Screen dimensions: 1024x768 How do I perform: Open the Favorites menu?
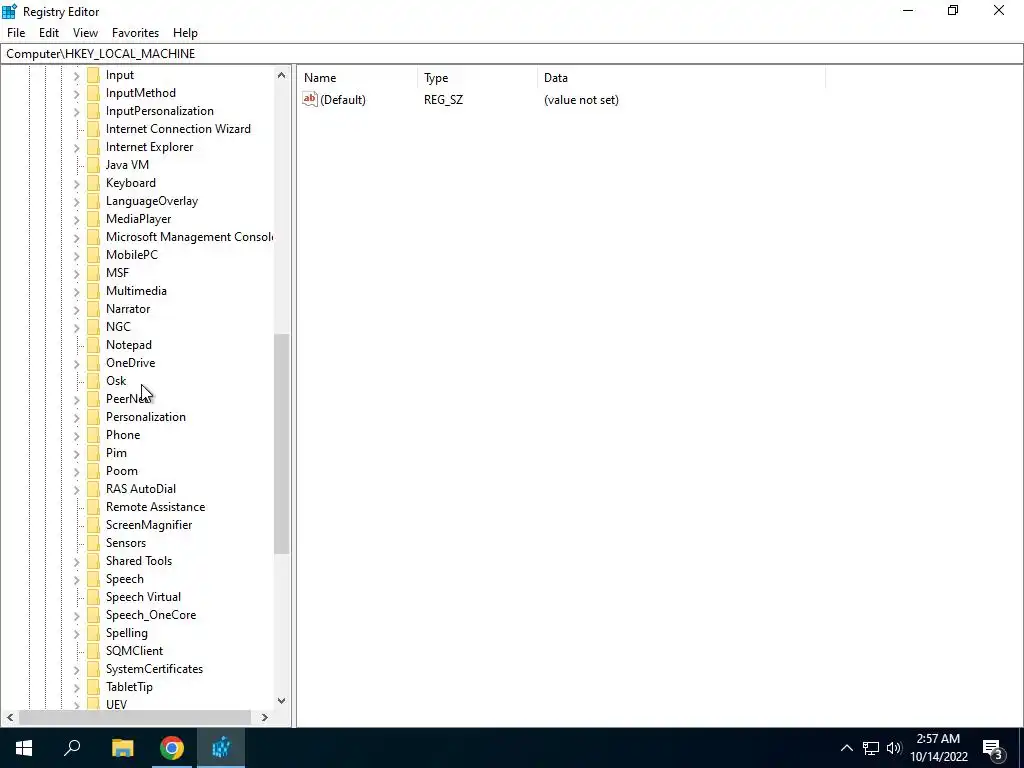point(135,33)
